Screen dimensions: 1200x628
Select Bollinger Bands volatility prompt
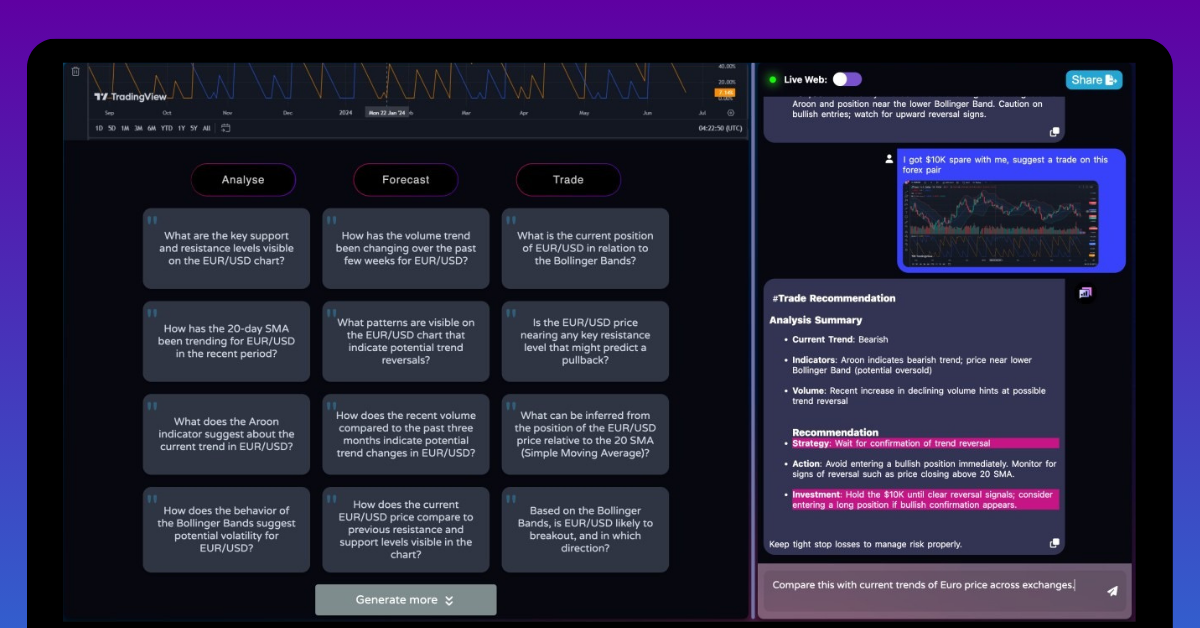point(226,529)
